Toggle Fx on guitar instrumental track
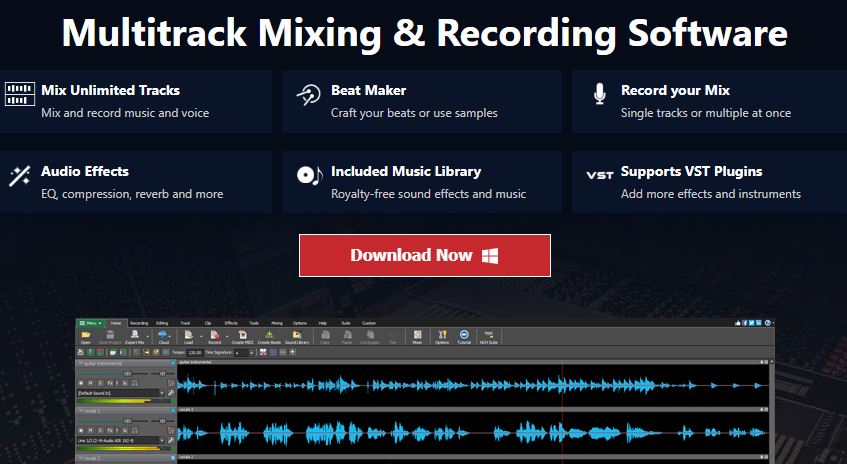This screenshot has height=464, width=847. (x=110, y=383)
